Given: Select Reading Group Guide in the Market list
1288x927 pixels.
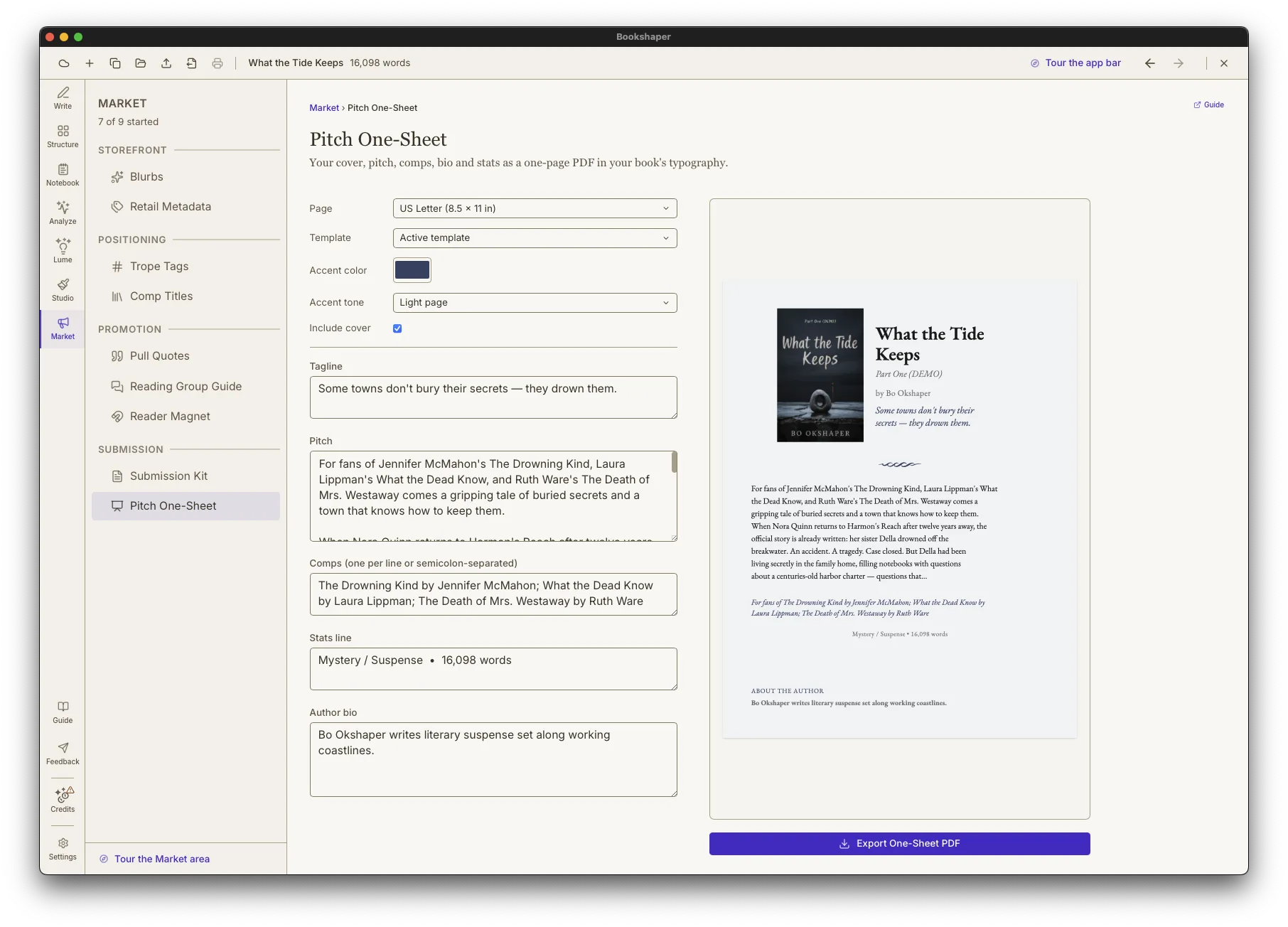Looking at the screenshot, I should point(186,387).
